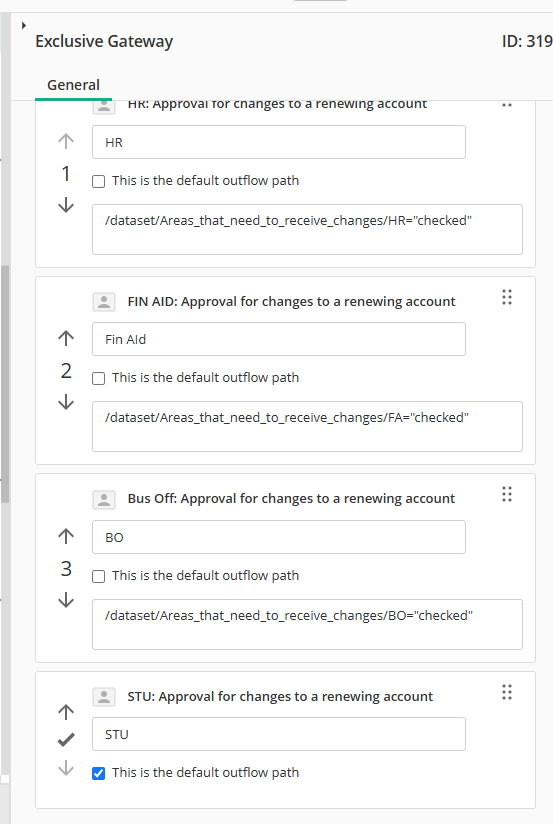Viewport: 553px width, 824px height.
Task: Switch to the General tab
Action: pyautogui.click(x=74, y=85)
